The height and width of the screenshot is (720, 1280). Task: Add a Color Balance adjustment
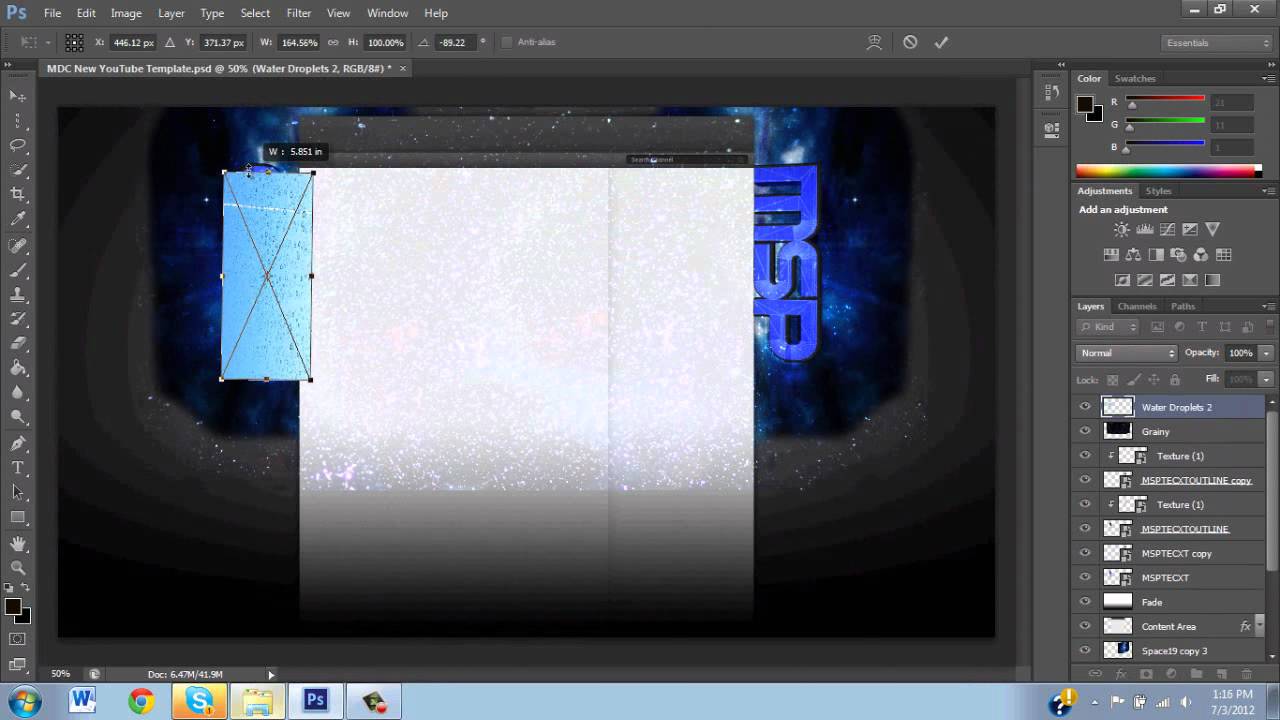(x=1133, y=255)
